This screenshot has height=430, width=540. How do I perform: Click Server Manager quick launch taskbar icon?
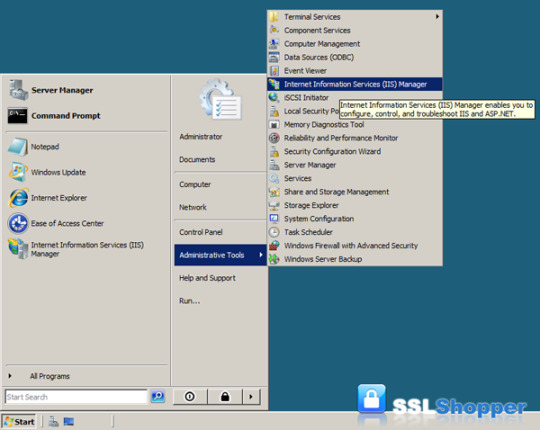click(53, 421)
